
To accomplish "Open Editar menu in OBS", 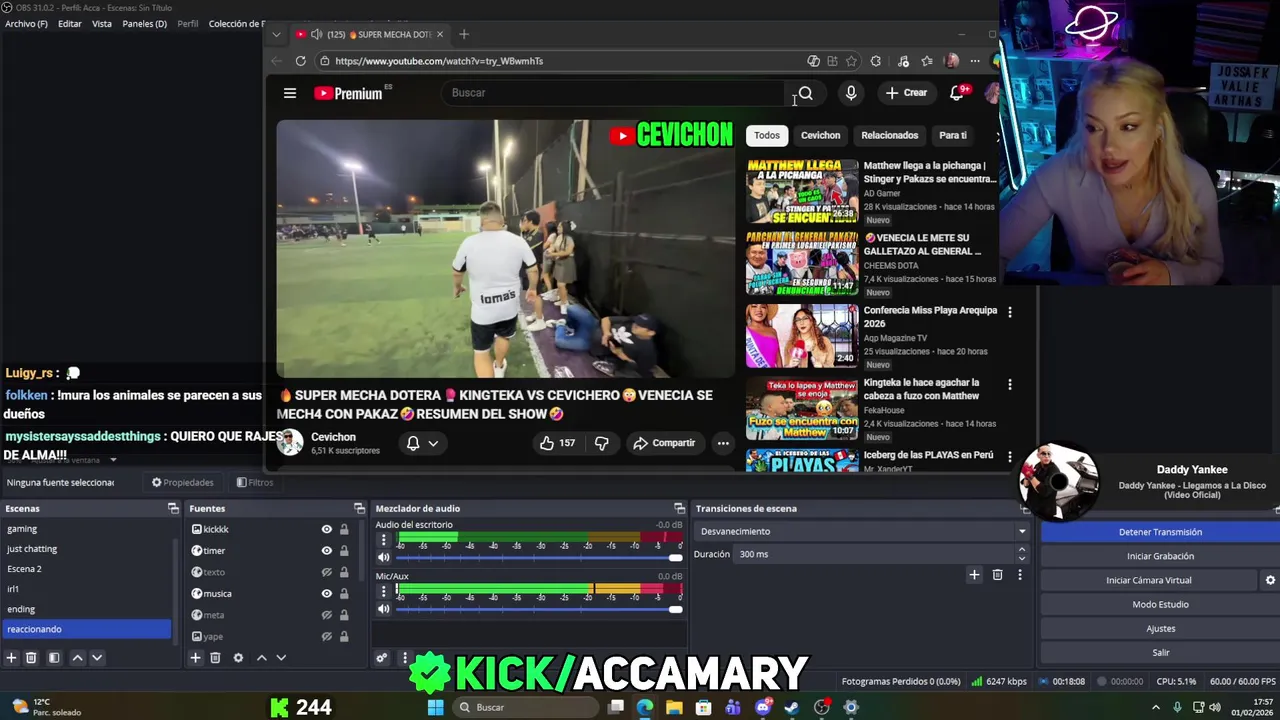I will (70, 24).
